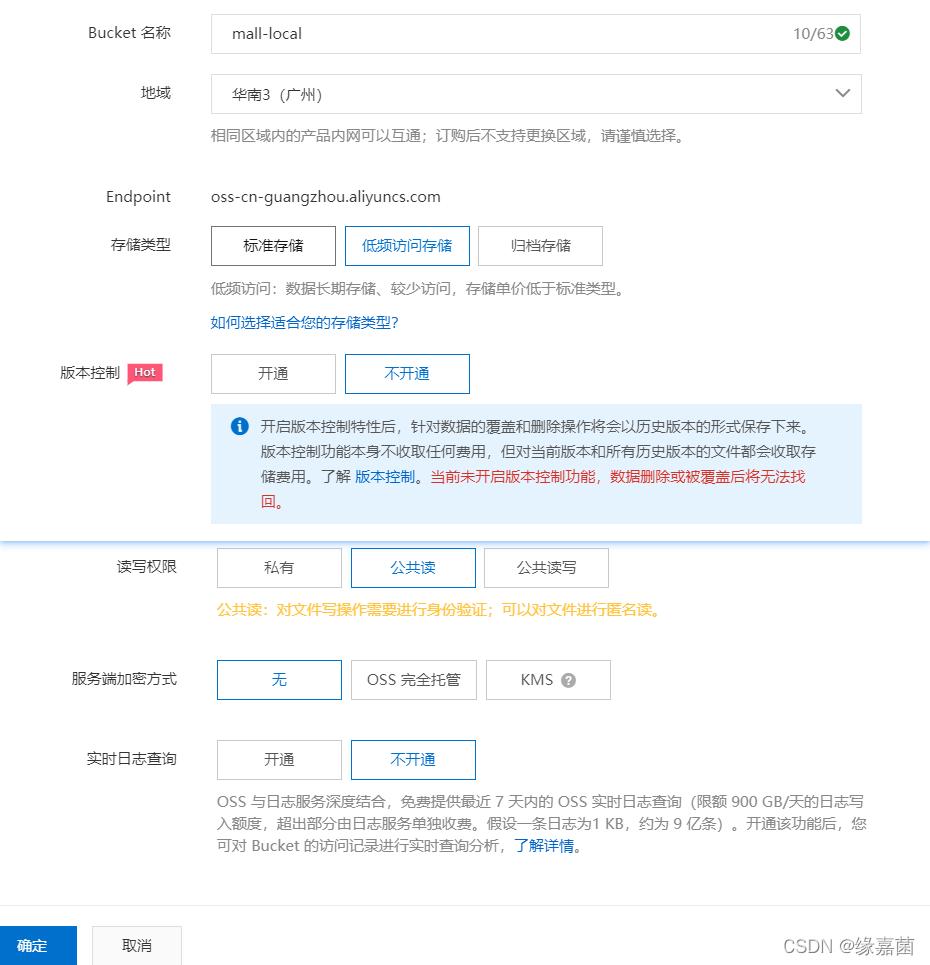Screen dimensions: 930x965
Task: Select KMS encryption option
Action: tap(548, 680)
